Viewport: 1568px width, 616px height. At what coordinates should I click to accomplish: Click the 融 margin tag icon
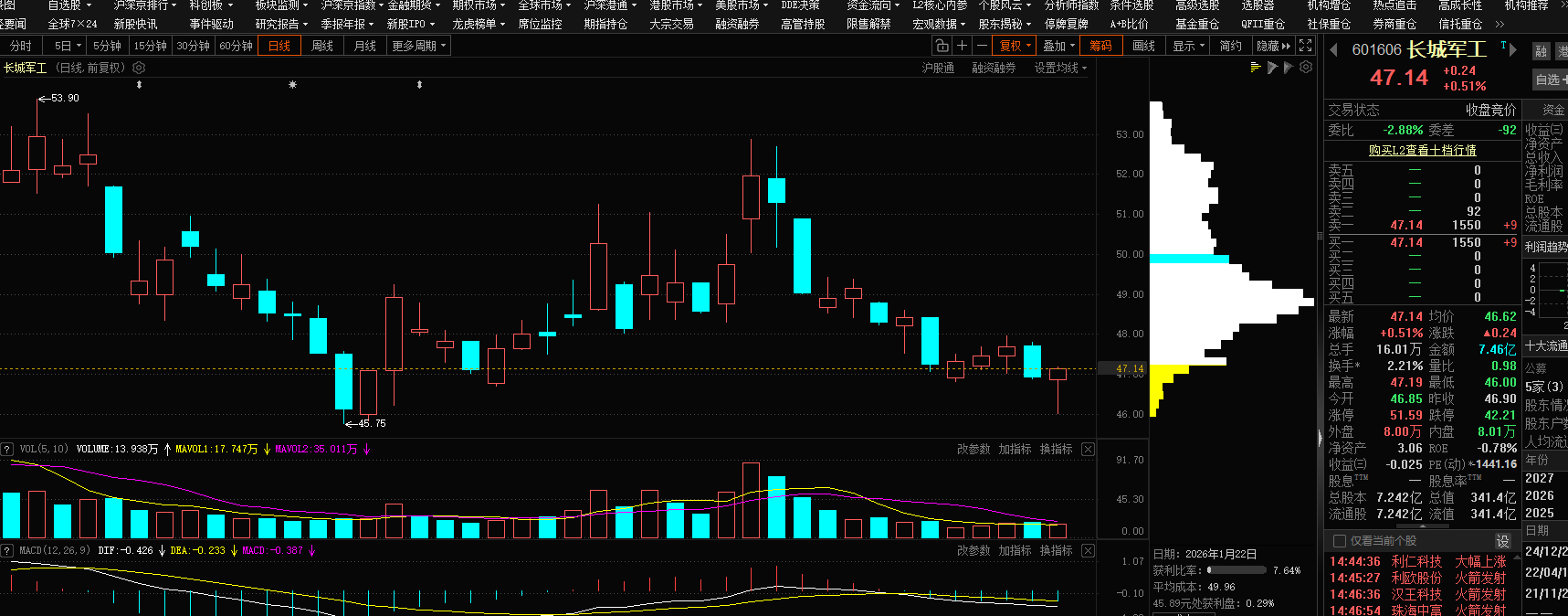coord(1542,51)
